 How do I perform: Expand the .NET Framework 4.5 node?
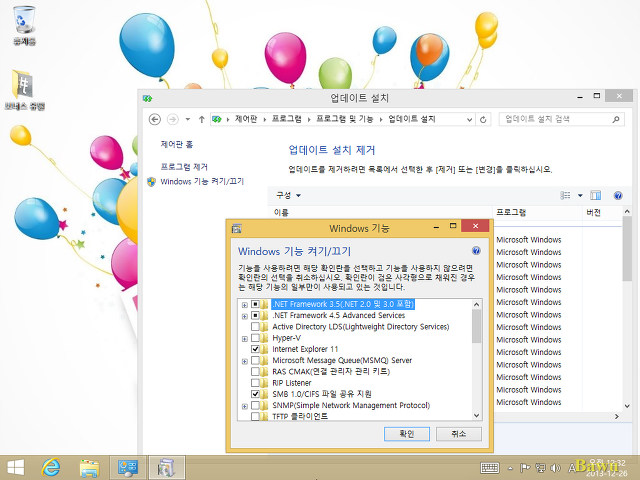click(x=244, y=316)
